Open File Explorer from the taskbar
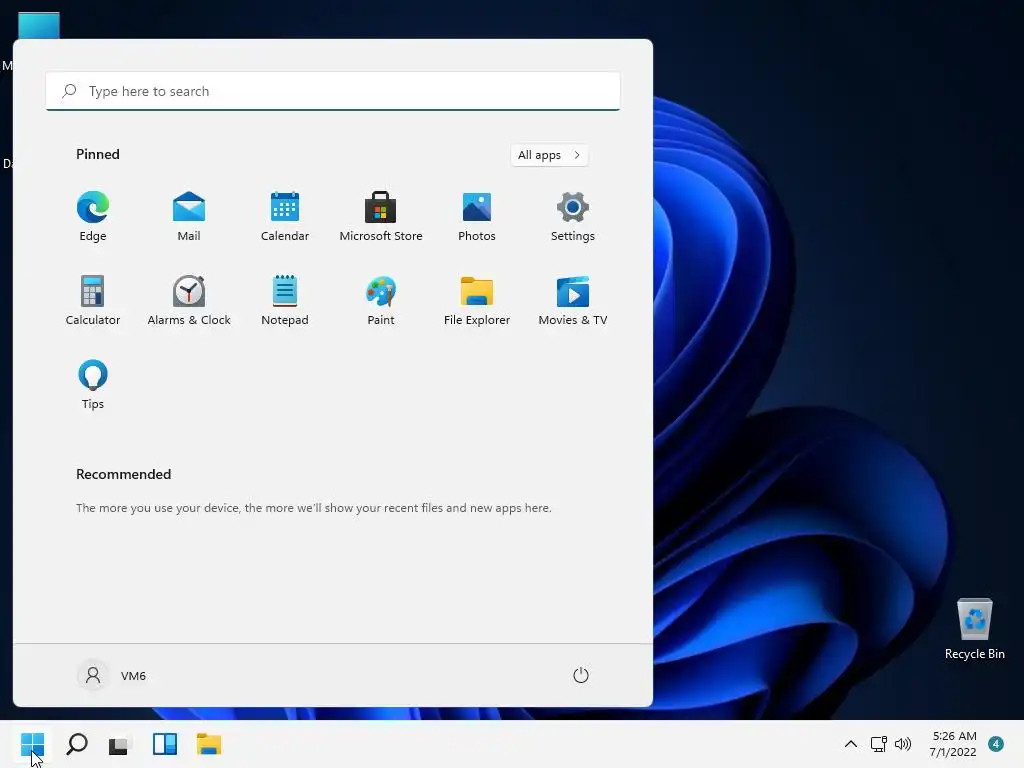The image size is (1024, 768). (209, 744)
